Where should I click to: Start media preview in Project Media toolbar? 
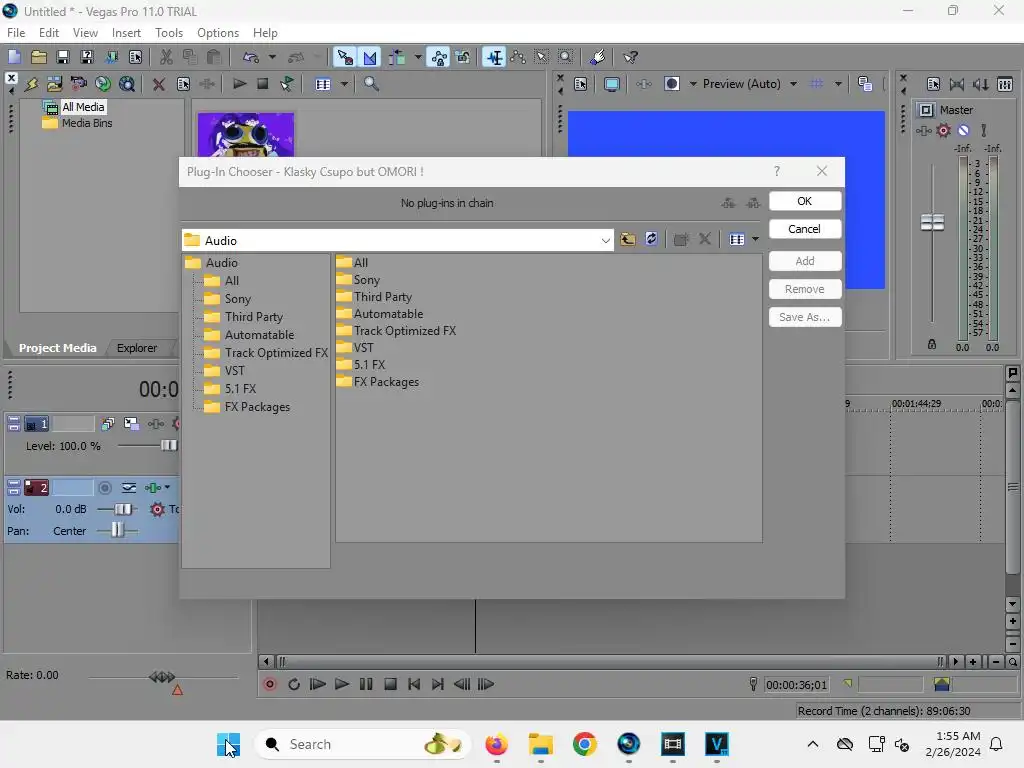coord(239,84)
